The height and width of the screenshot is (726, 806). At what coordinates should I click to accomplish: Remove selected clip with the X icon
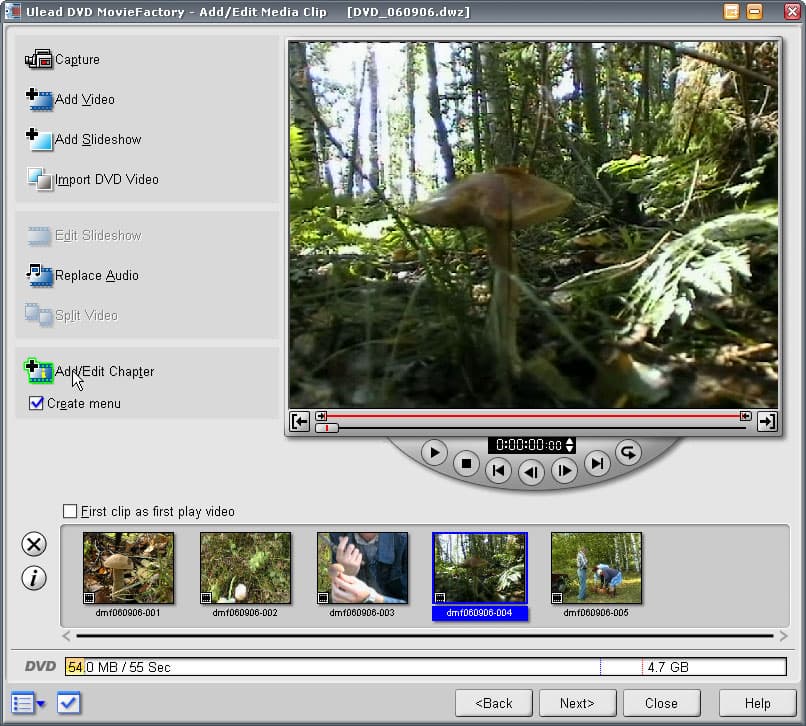pyautogui.click(x=34, y=544)
